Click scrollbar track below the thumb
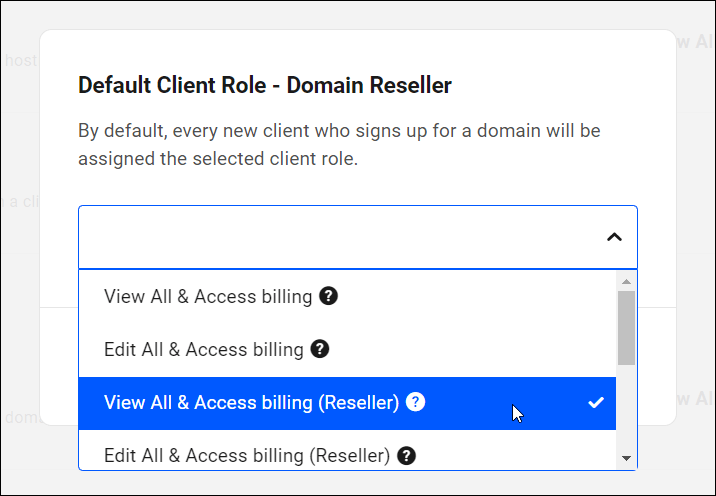This screenshot has width=716, height=496. click(627, 410)
